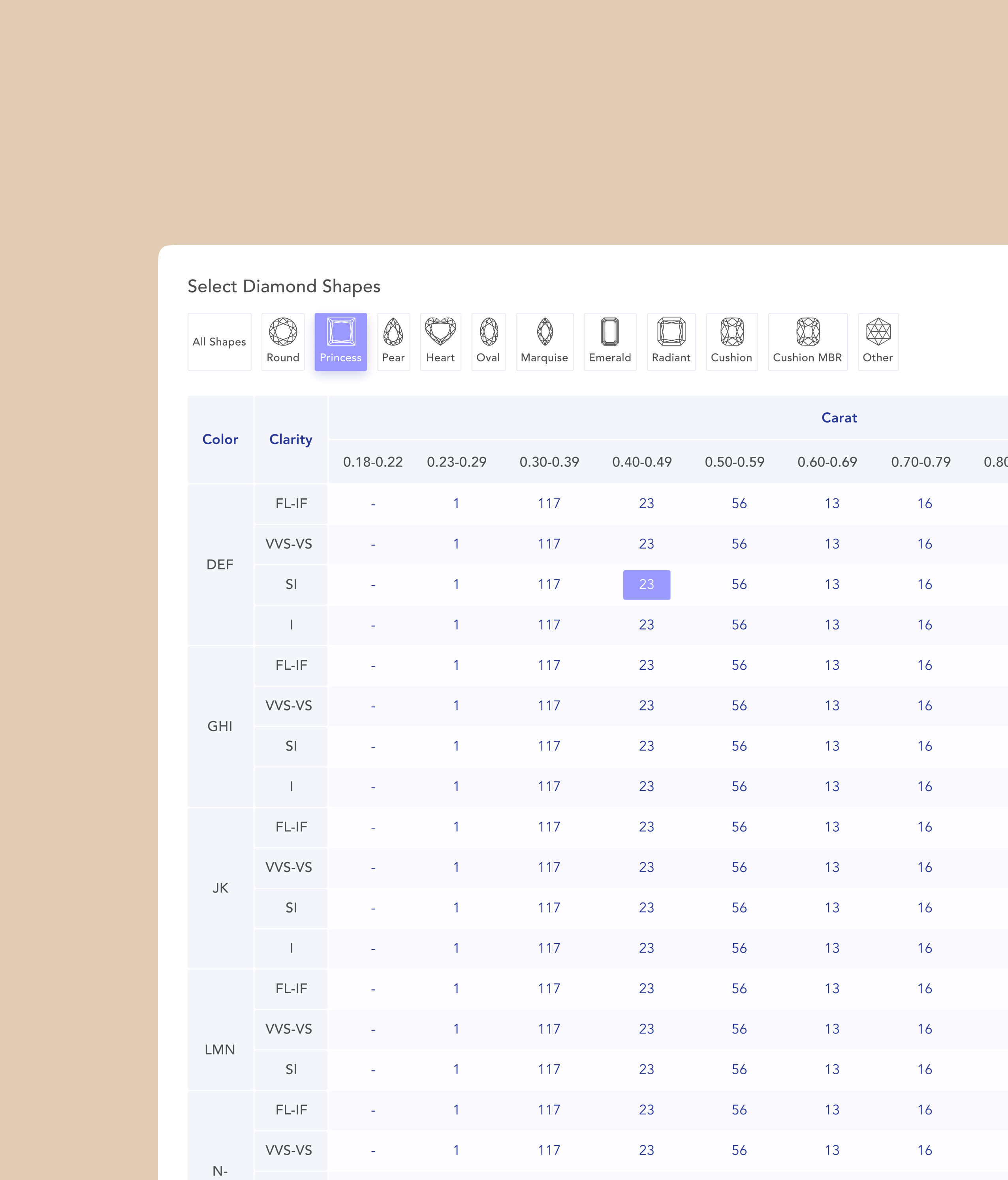The image size is (1008, 1180).
Task: Choose the Other shape option
Action: click(878, 341)
